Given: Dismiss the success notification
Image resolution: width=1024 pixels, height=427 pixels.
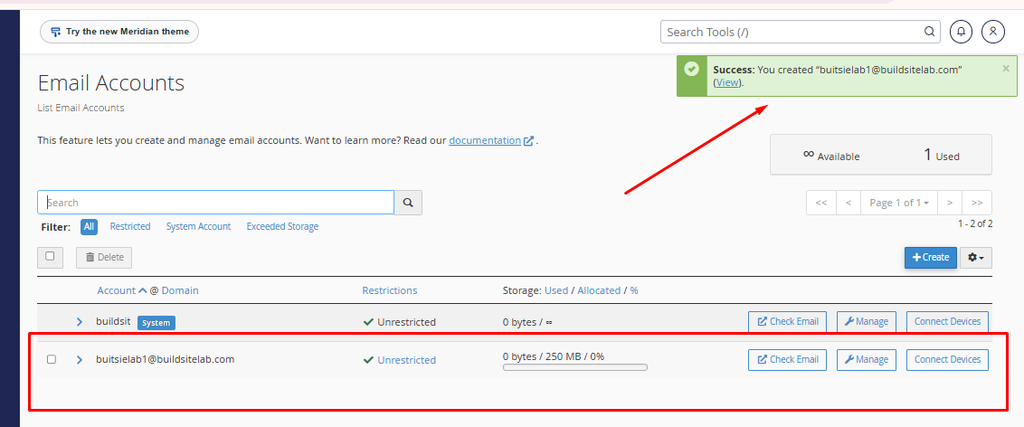Looking at the screenshot, I should coord(1006,68).
